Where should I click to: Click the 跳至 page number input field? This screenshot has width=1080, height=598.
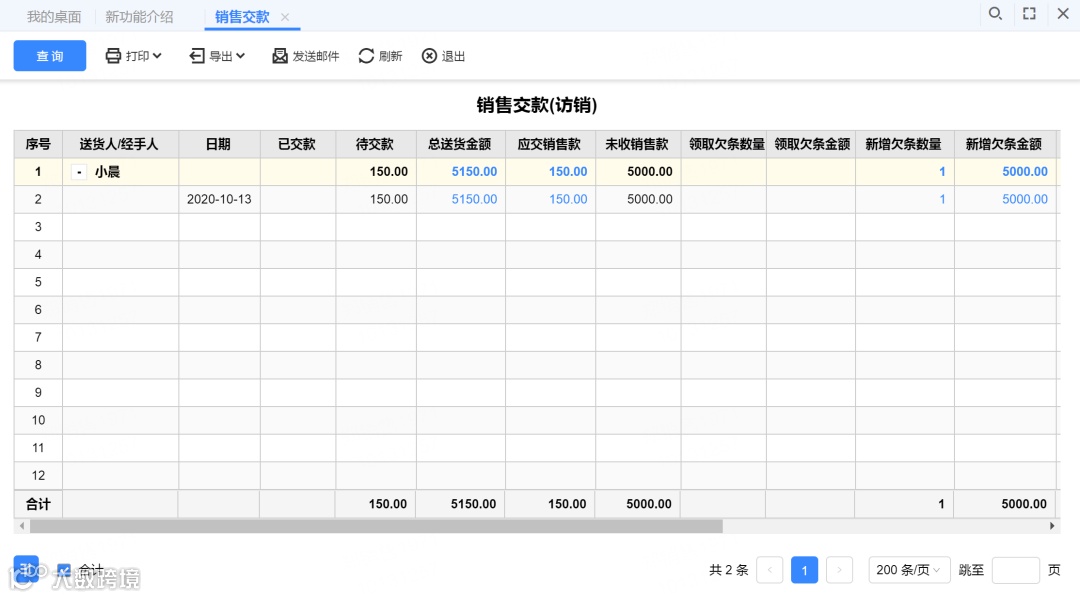click(x=1015, y=570)
